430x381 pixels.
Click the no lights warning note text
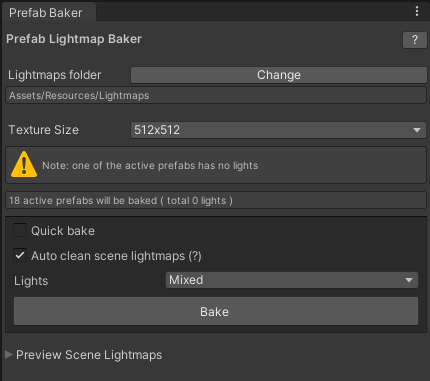[x=150, y=166]
